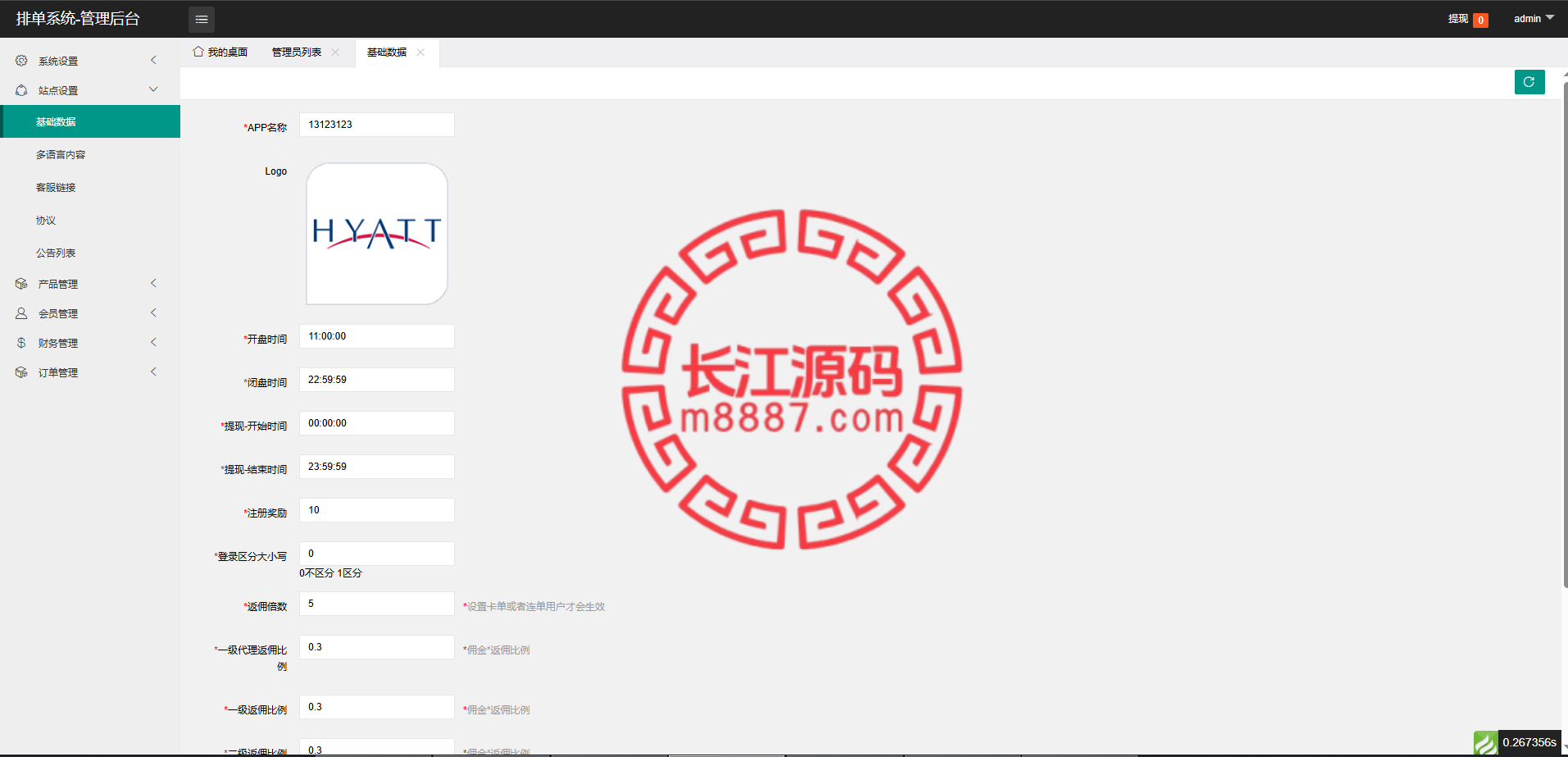This screenshot has width=1568, height=757.
Task: Click the 财务管理 menu label
Action: point(58,344)
